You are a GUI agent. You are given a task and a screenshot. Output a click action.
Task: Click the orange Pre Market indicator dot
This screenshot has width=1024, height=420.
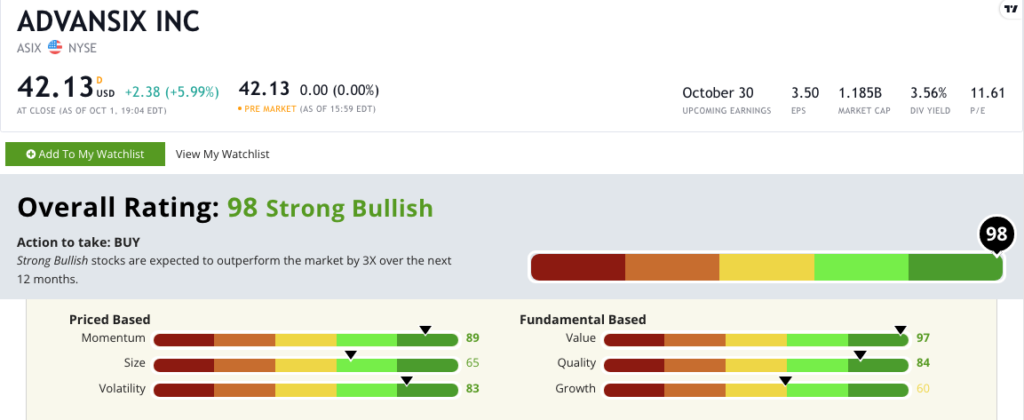[240, 108]
